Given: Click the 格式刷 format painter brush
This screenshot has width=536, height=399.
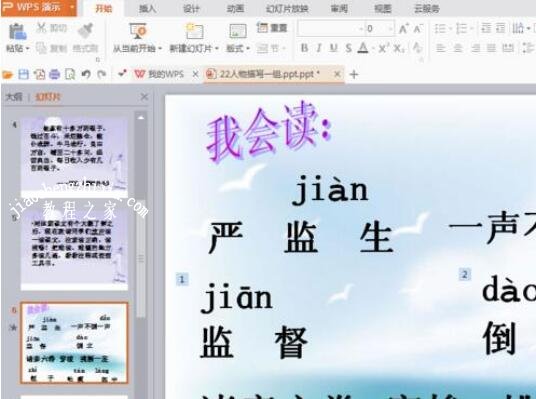Looking at the screenshot, I should (x=85, y=30).
